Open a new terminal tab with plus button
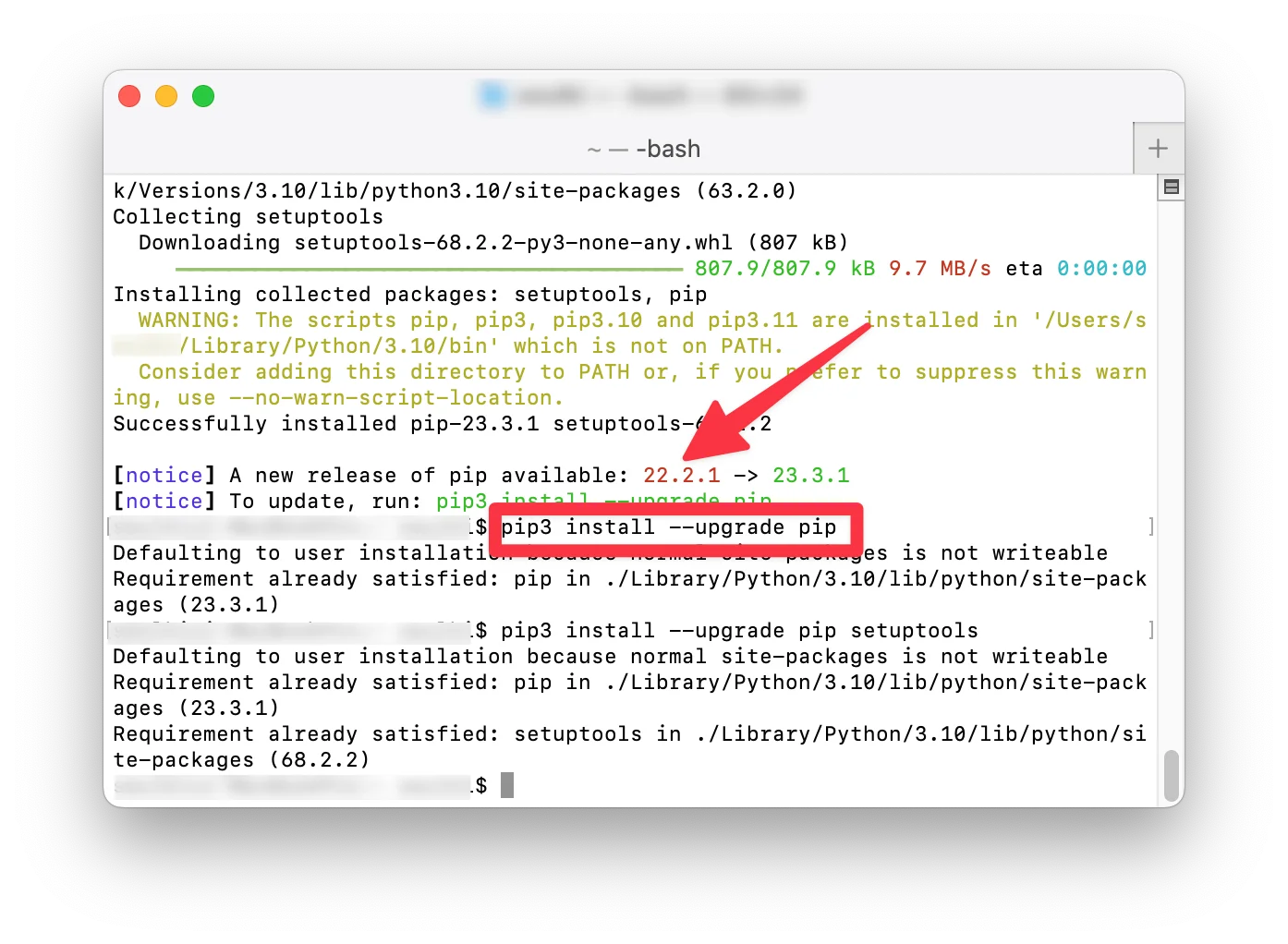The image size is (1288, 944). coord(1158,148)
